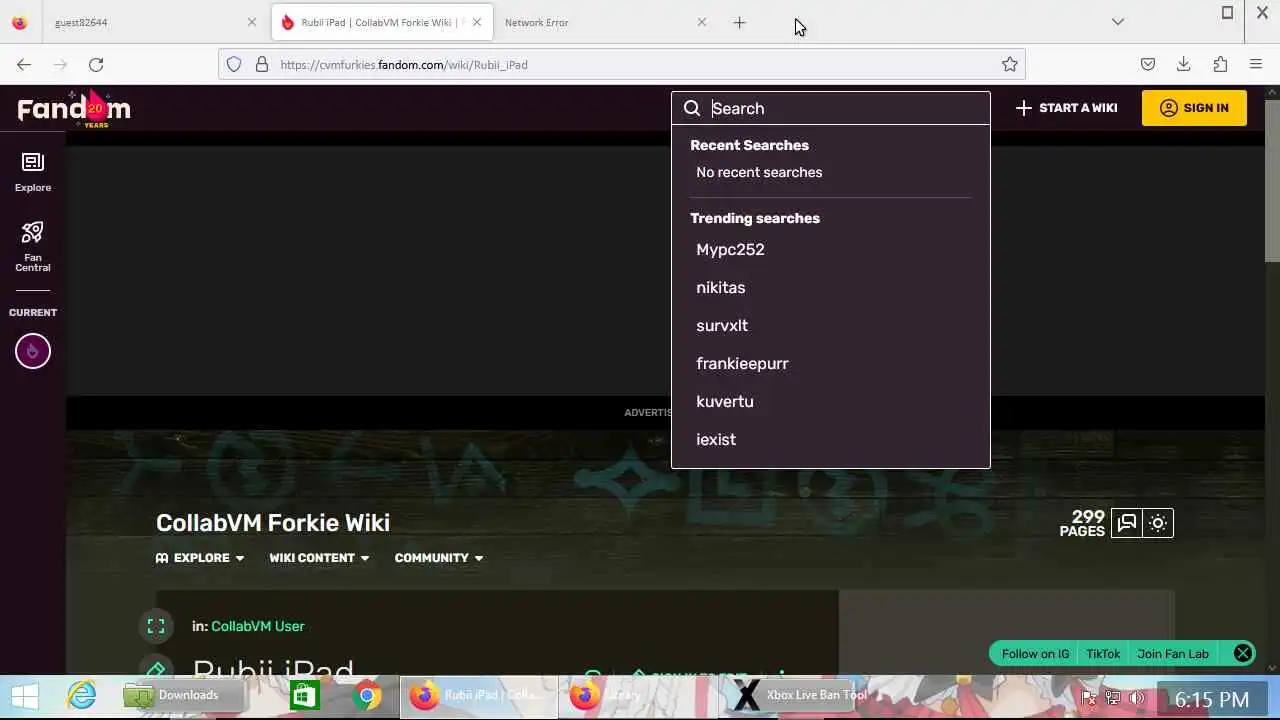Open the List all tabs chevron
Screen dimensions: 1280x720
(1118, 22)
